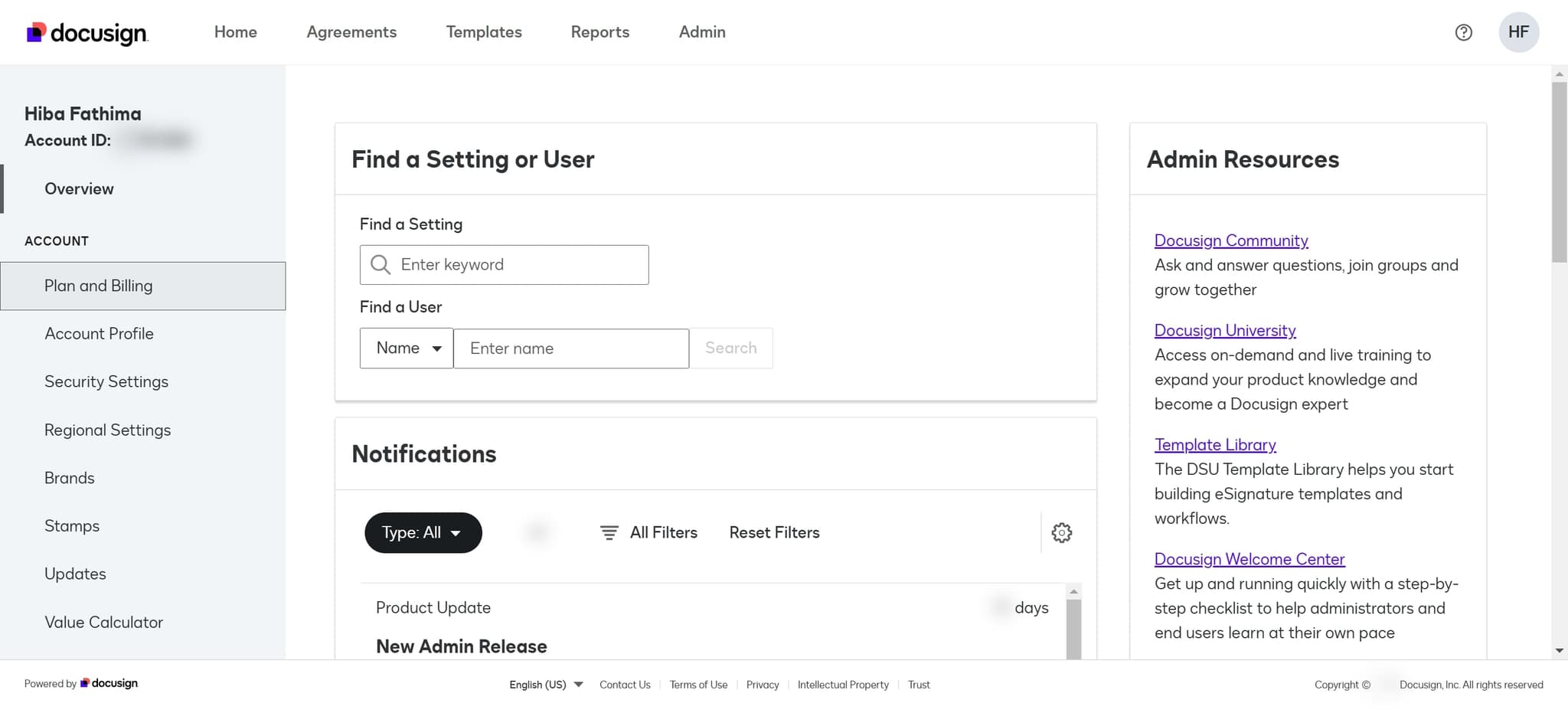1568x710 pixels.
Task: Switch to the Templates tab
Action: coord(484,32)
